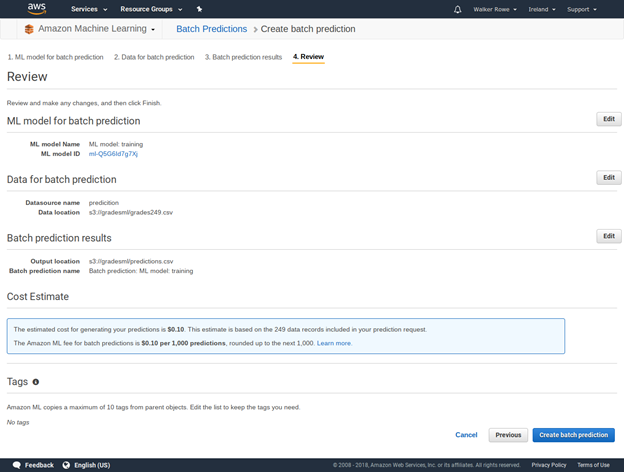Open the Terms of Use link

point(593,465)
